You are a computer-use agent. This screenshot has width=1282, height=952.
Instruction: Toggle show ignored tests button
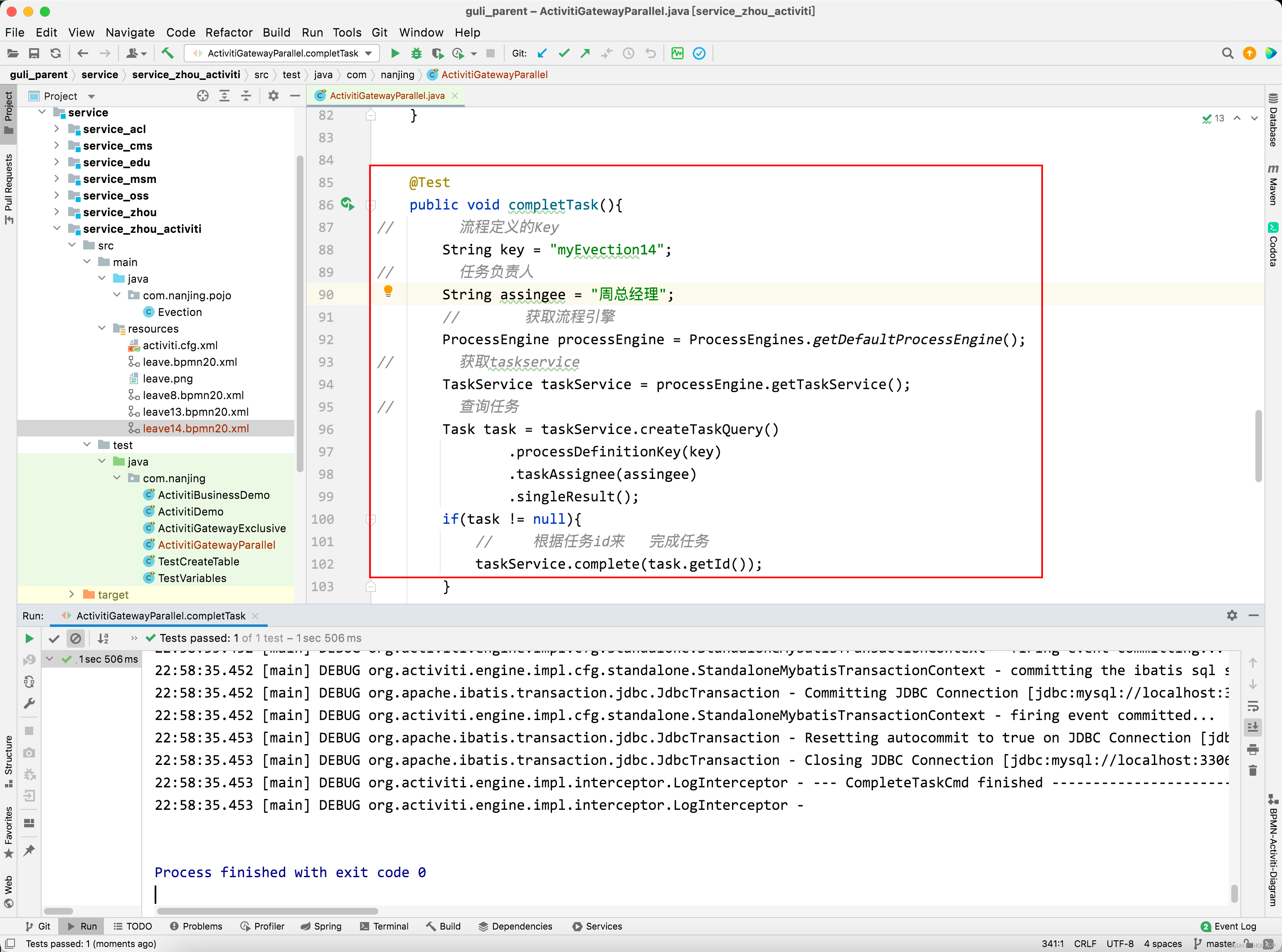click(76, 639)
